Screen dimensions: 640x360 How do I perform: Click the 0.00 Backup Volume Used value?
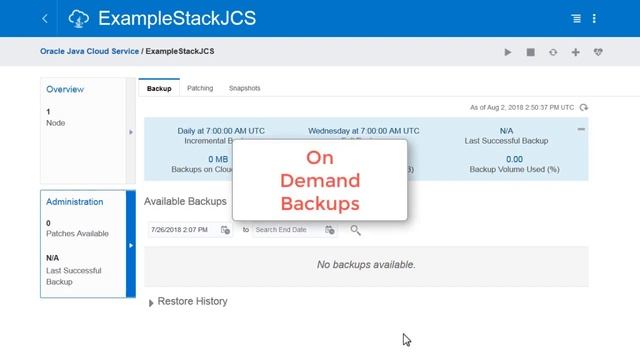pyautogui.click(x=514, y=159)
